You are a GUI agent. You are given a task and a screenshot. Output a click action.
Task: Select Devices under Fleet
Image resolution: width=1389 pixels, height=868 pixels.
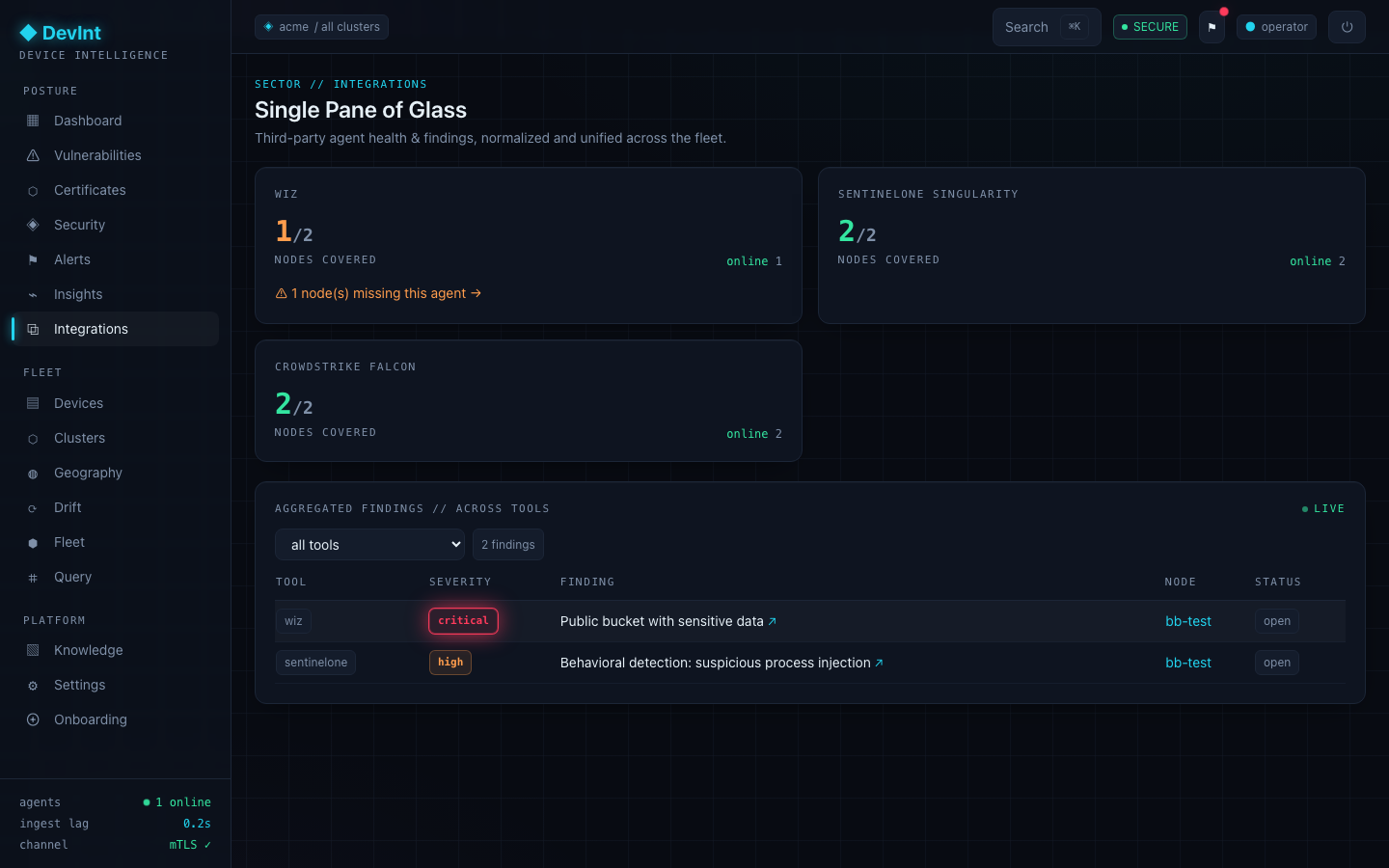point(115,403)
